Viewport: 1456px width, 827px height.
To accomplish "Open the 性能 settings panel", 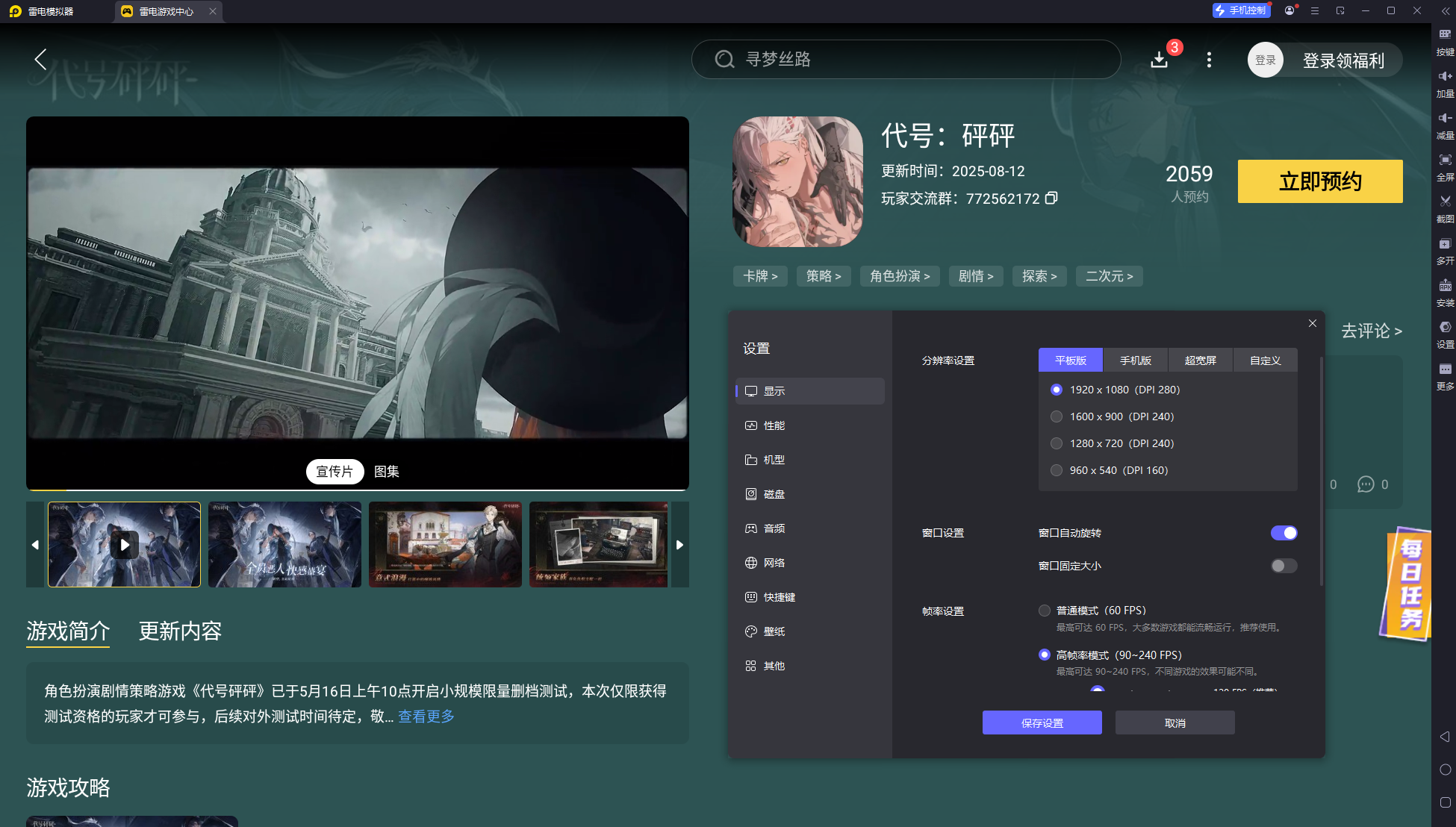I will tap(774, 425).
